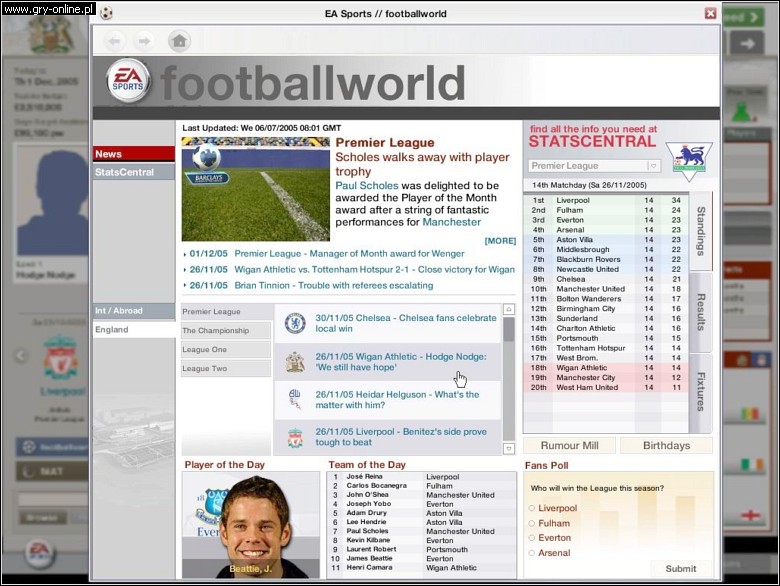Viewport: 780px width, 586px height.
Task: Select The Championship news tab
Action: pos(226,330)
